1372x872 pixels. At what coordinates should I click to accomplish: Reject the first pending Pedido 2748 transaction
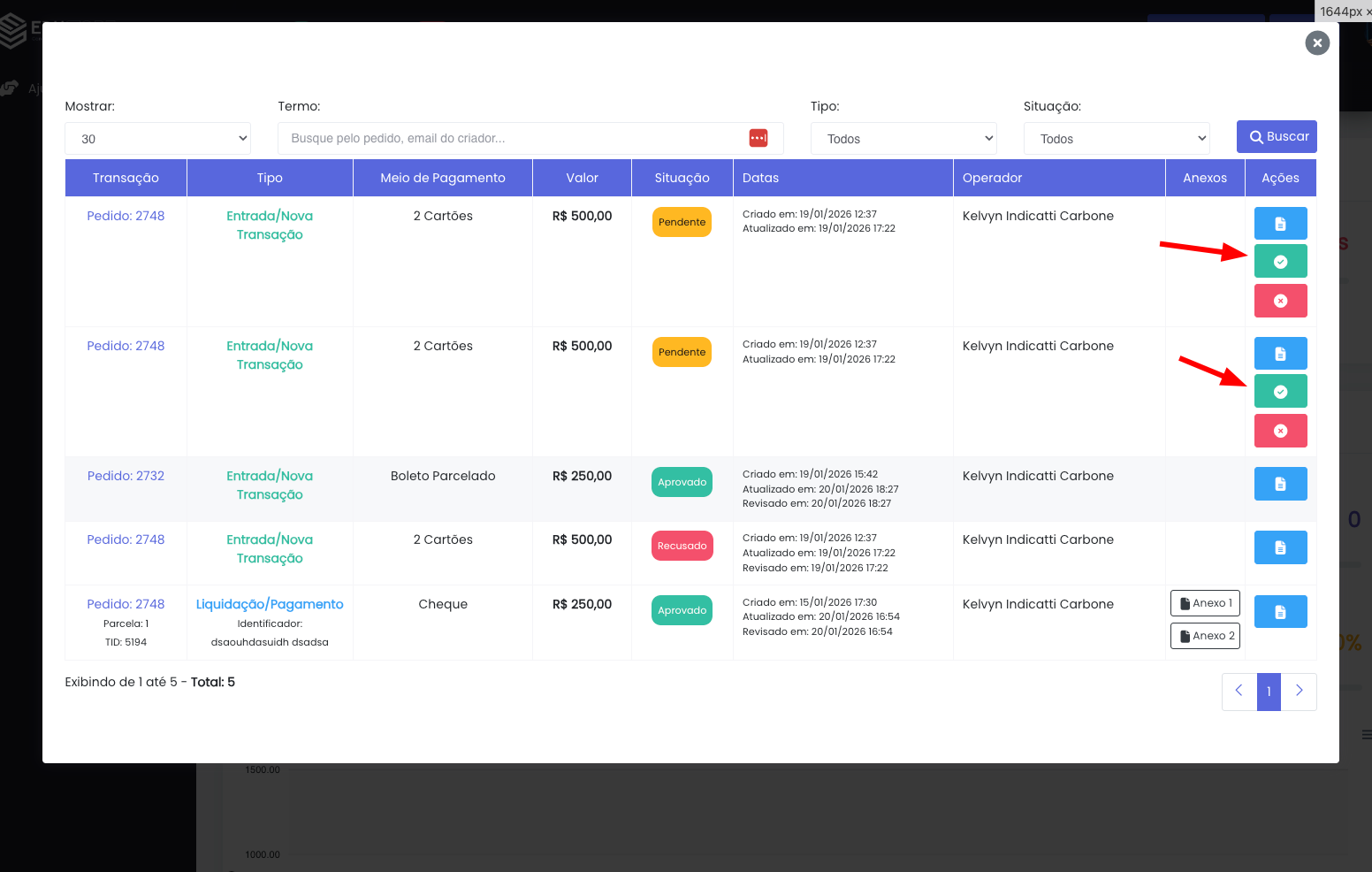tap(1280, 302)
